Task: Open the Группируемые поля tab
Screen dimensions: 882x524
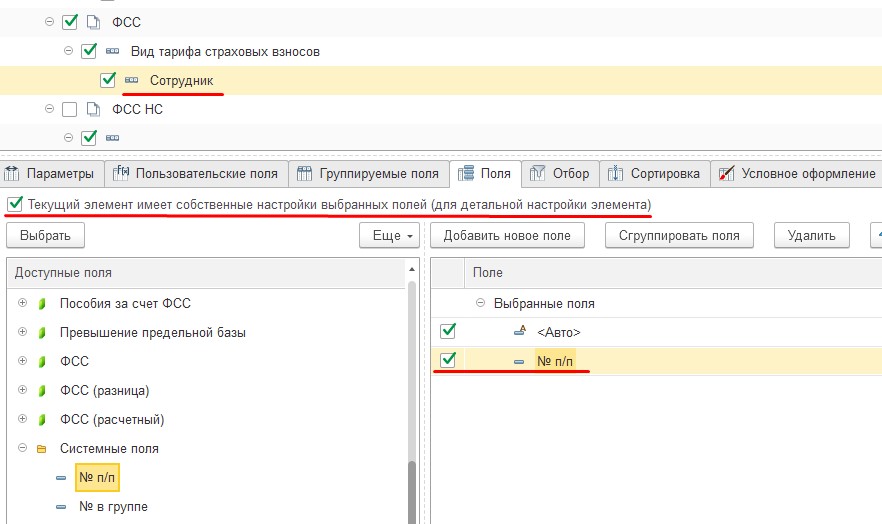Action: pyautogui.click(x=369, y=174)
